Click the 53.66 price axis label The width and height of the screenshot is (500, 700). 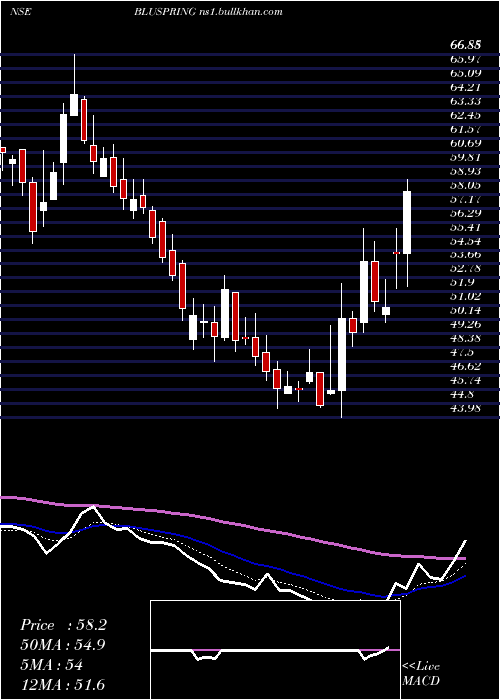(466, 255)
